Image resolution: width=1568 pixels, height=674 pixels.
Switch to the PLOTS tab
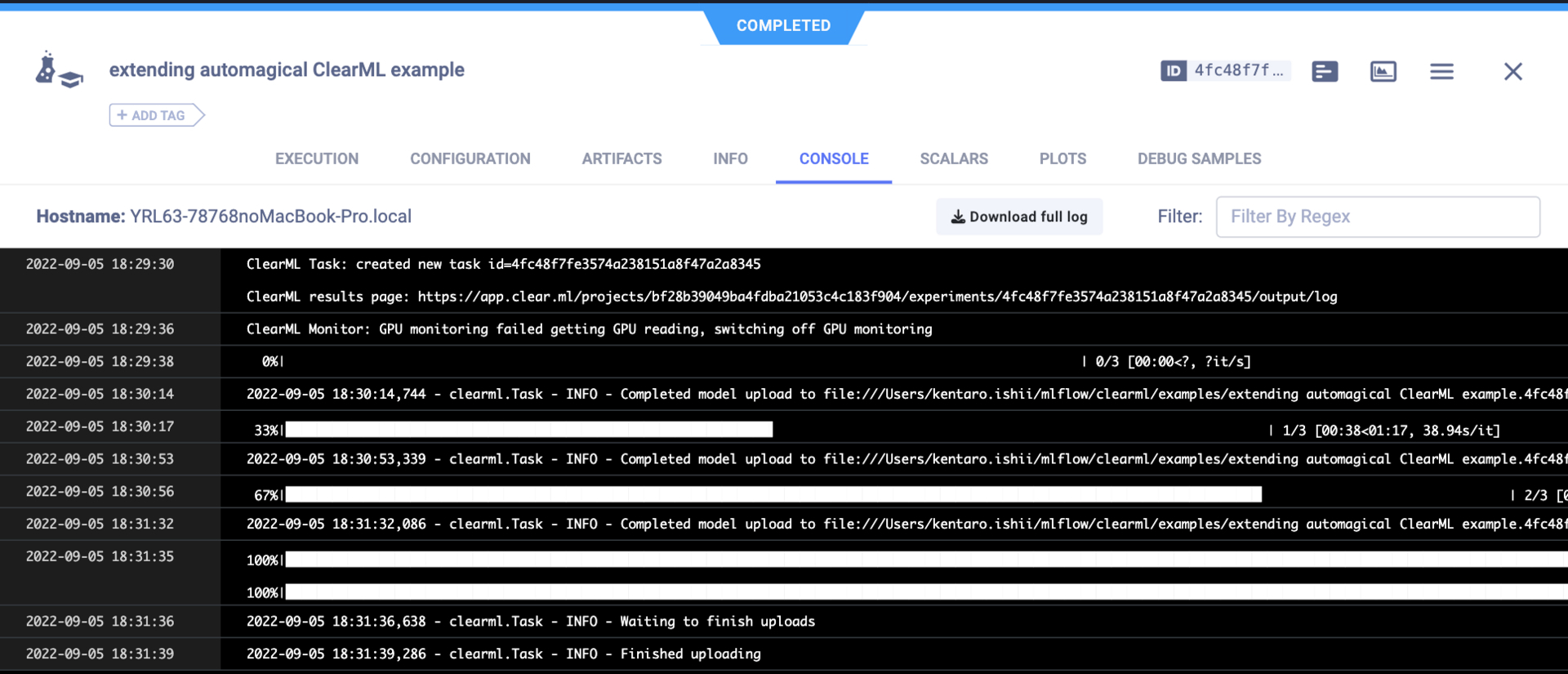coord(1062,158)
